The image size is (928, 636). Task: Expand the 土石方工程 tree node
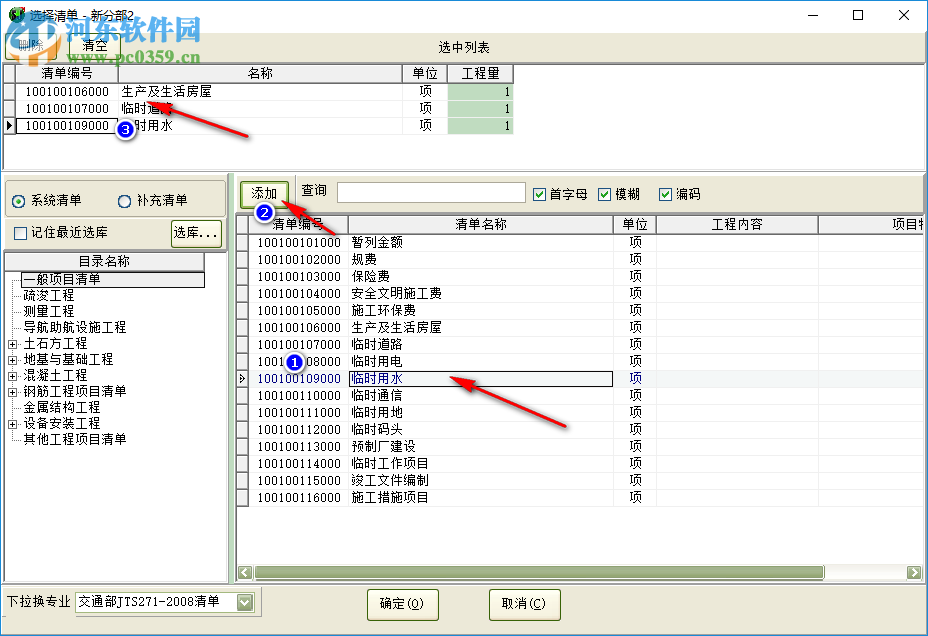point(12,343)
